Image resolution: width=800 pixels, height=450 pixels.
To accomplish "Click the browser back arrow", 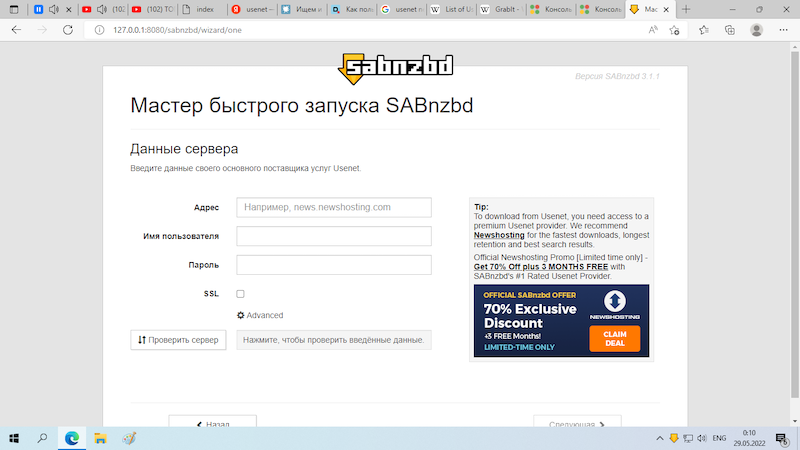I will [16, 30].
